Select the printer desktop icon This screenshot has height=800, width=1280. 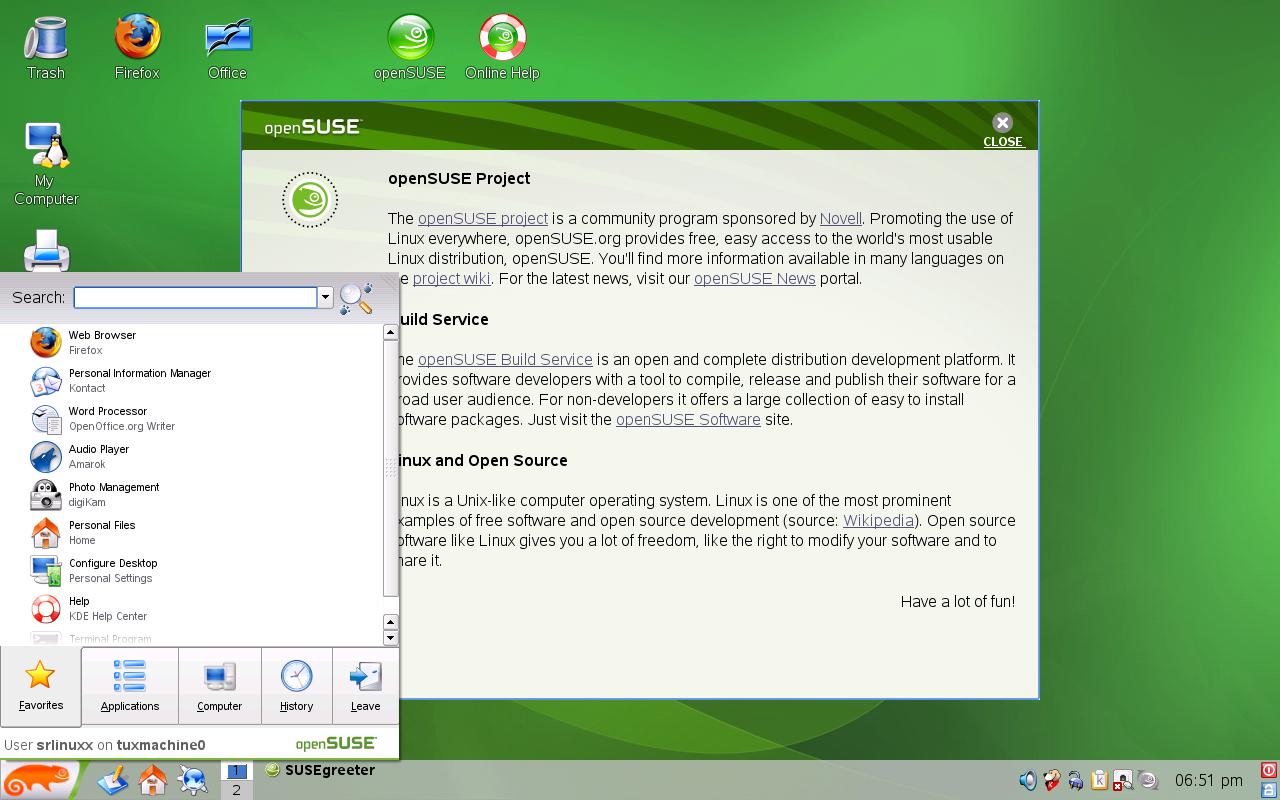coord(46,251)
